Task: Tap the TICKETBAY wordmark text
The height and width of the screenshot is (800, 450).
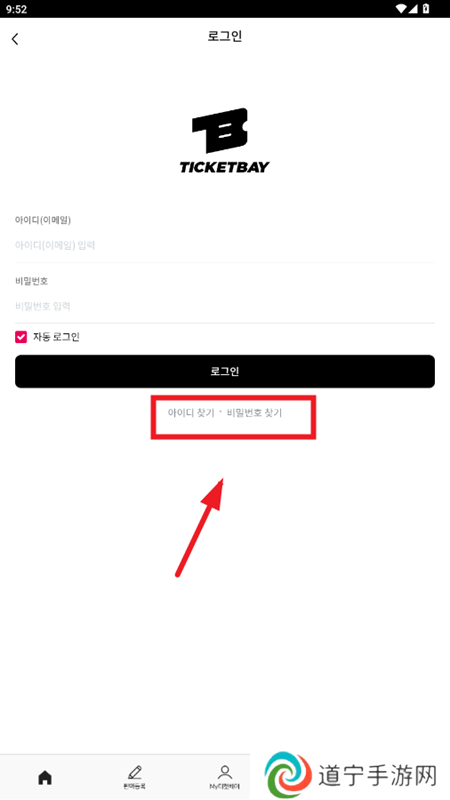Action: (x=224, y=167)
